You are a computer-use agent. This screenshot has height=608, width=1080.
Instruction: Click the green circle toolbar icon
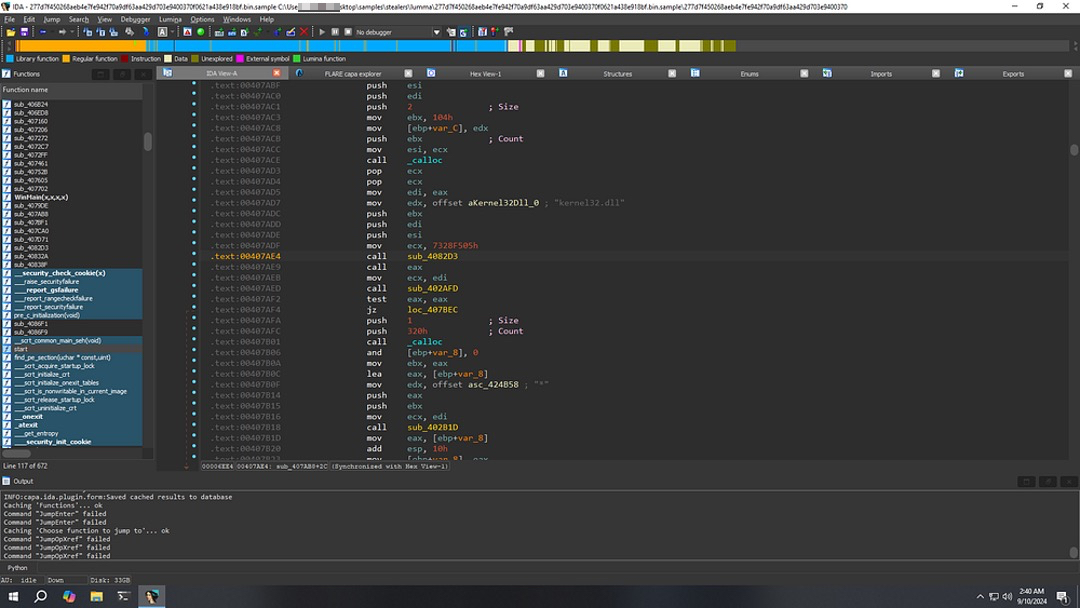point(200,32)
